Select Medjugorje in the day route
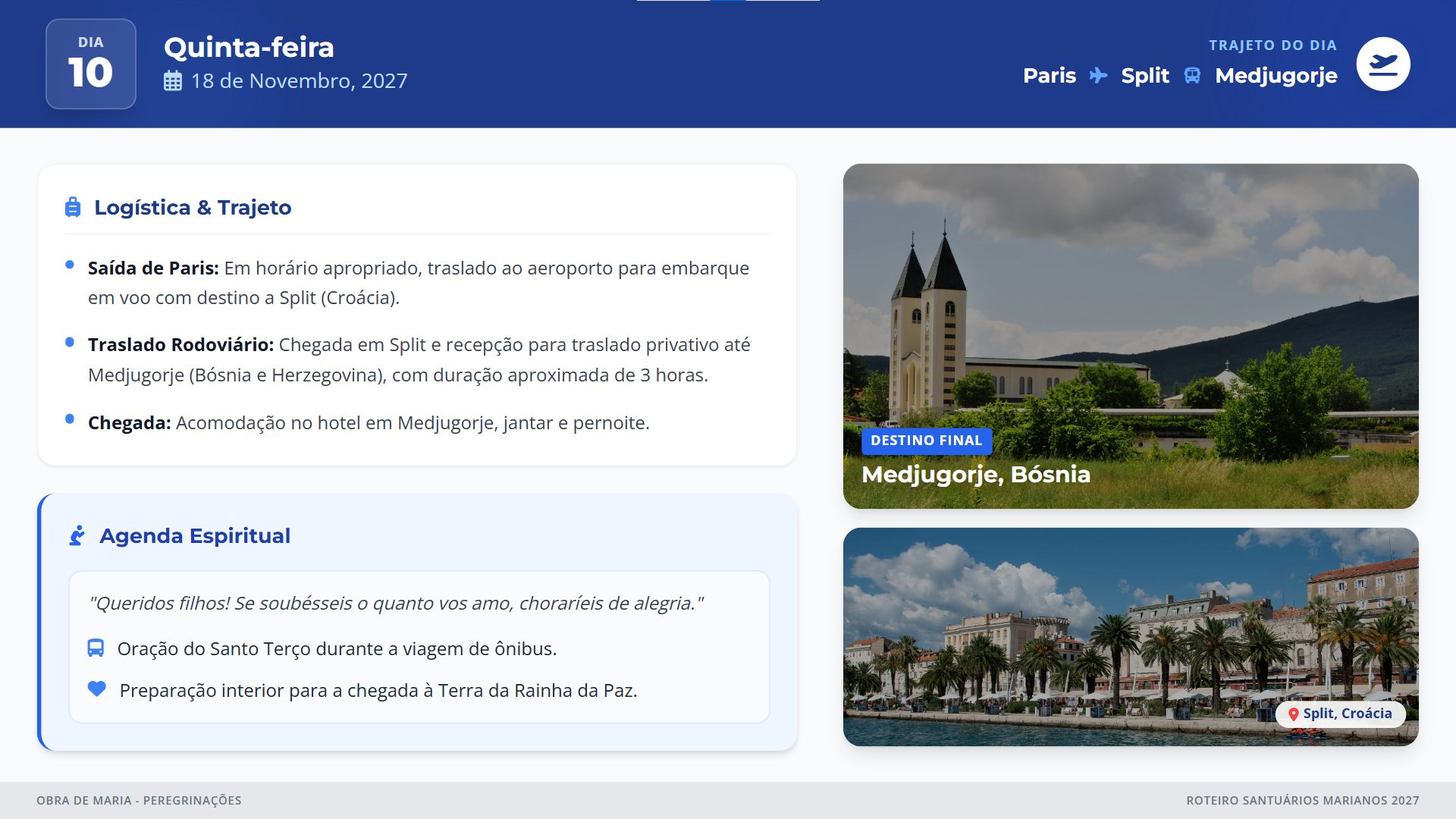The image size is (1456, 819). tap(1276, 76)
